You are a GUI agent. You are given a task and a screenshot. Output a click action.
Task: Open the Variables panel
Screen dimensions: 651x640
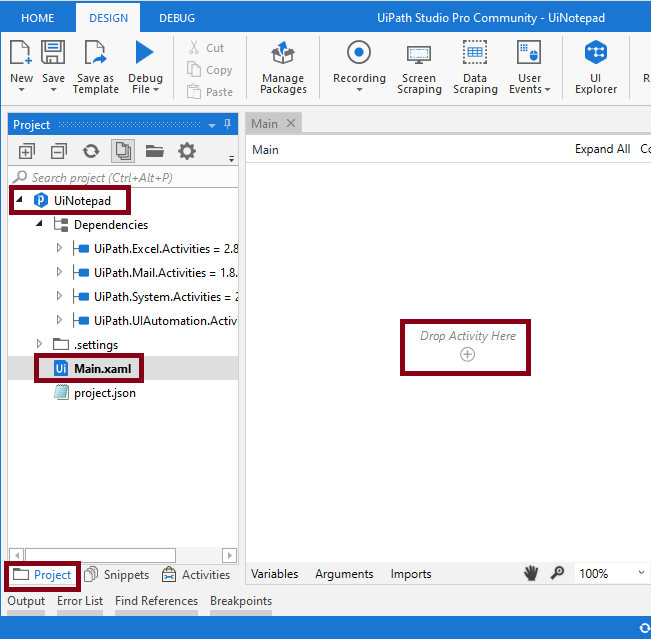pos(274,574)
